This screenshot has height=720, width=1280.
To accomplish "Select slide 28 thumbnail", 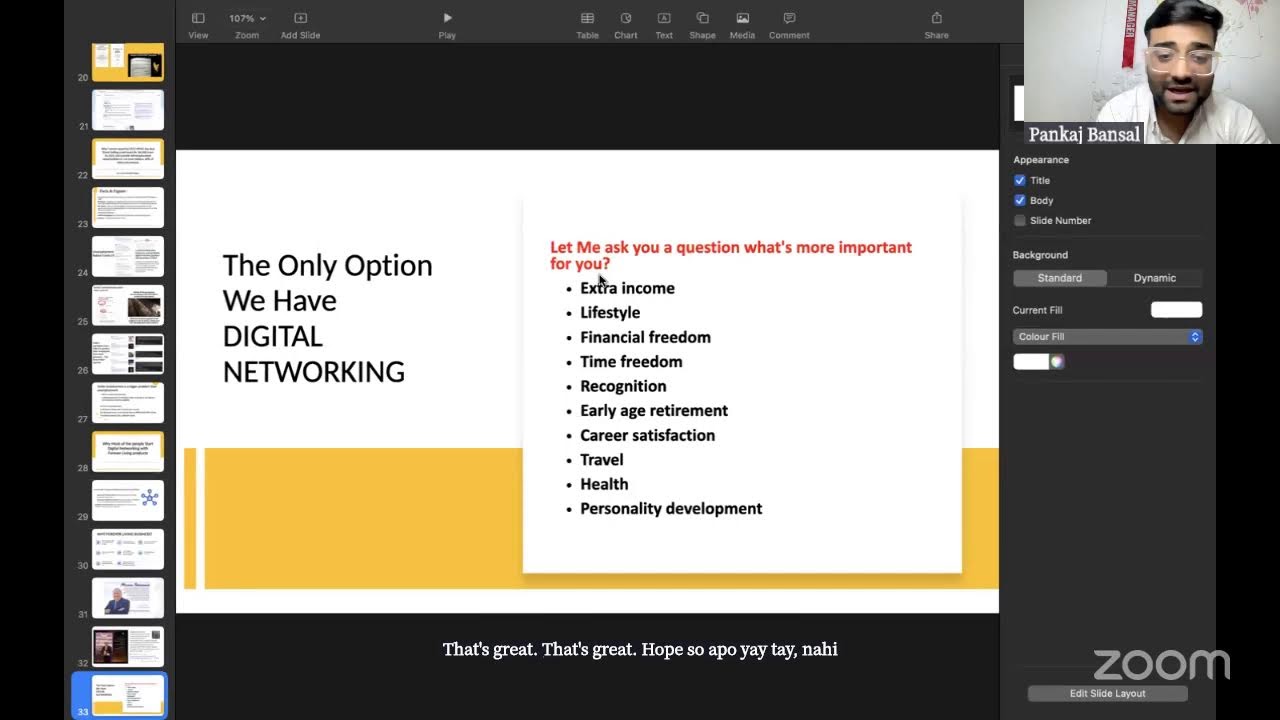I will (128, 452).
